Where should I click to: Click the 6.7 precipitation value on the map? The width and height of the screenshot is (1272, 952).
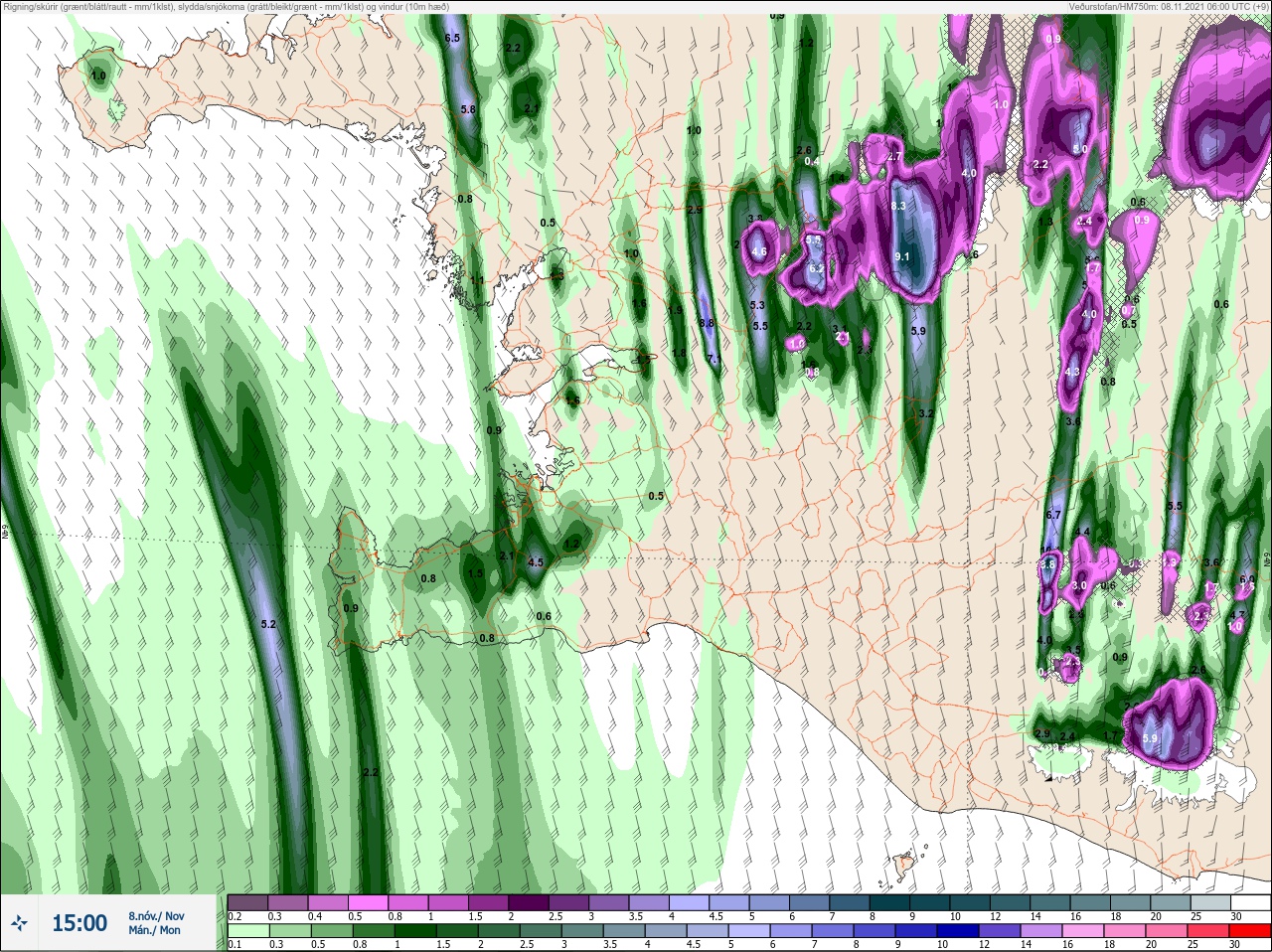pyautogui.click(x=1054, y=515)
